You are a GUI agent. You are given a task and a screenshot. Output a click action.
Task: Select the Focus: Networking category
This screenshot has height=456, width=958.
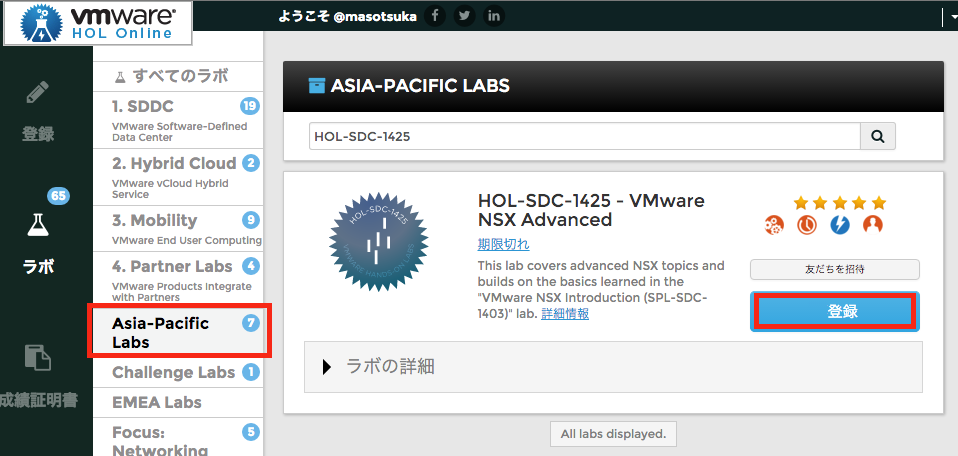(x=178, y=439)
